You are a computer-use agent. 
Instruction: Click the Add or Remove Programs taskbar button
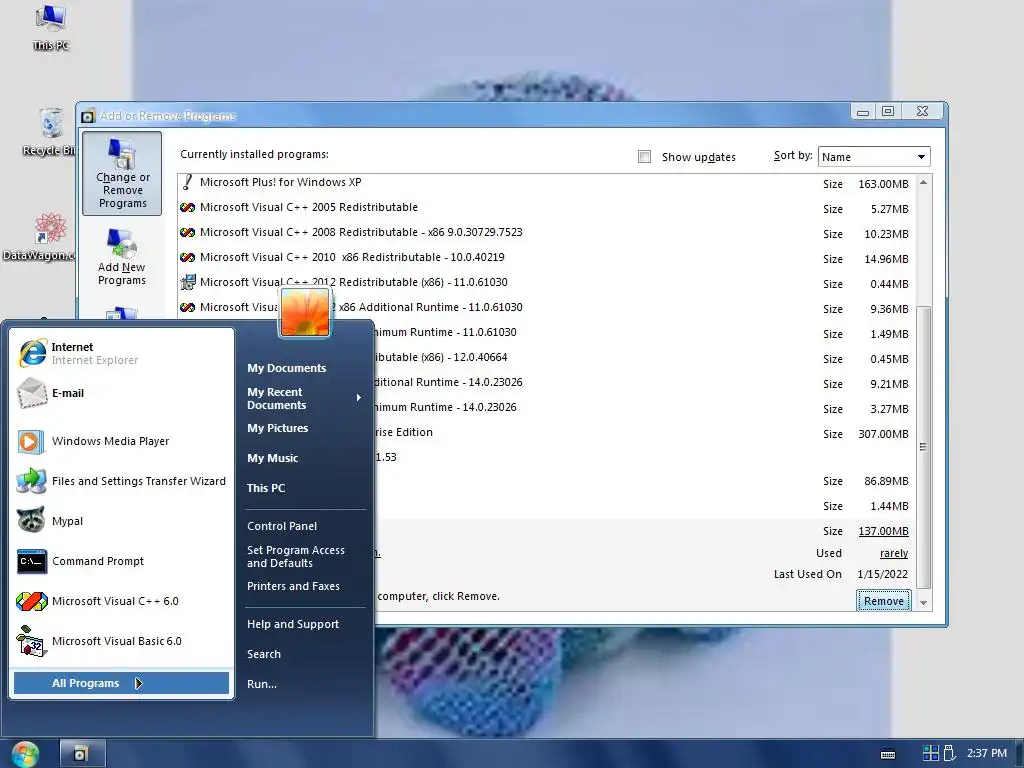click(x=82, y=754)
